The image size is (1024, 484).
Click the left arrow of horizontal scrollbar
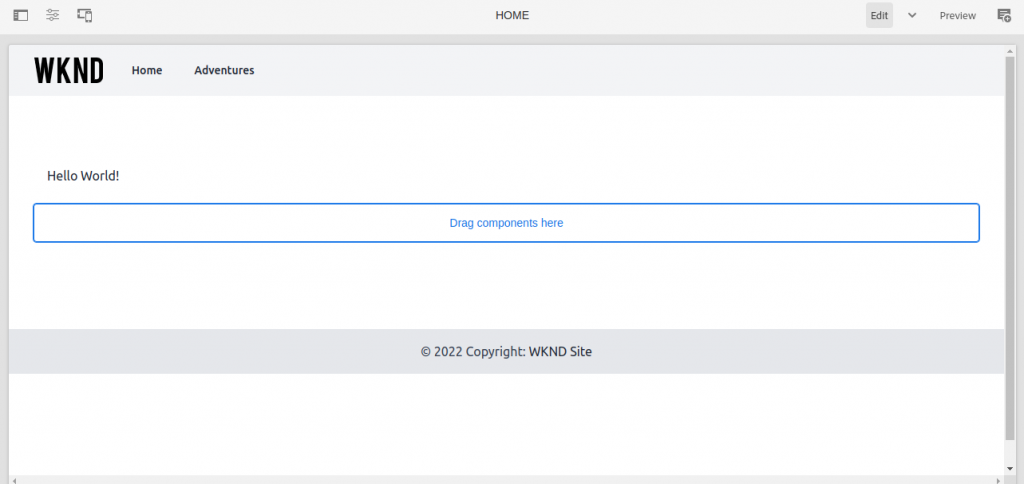pyautogui.click(x=14, y=480)
